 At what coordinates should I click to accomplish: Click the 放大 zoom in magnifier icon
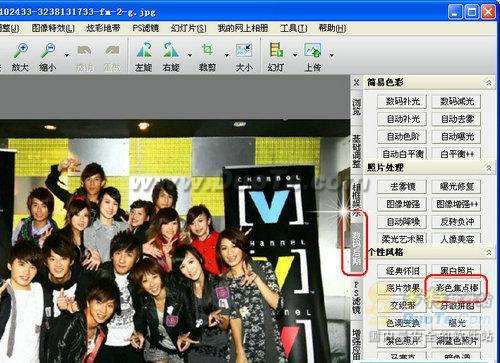tap(20, 52)
